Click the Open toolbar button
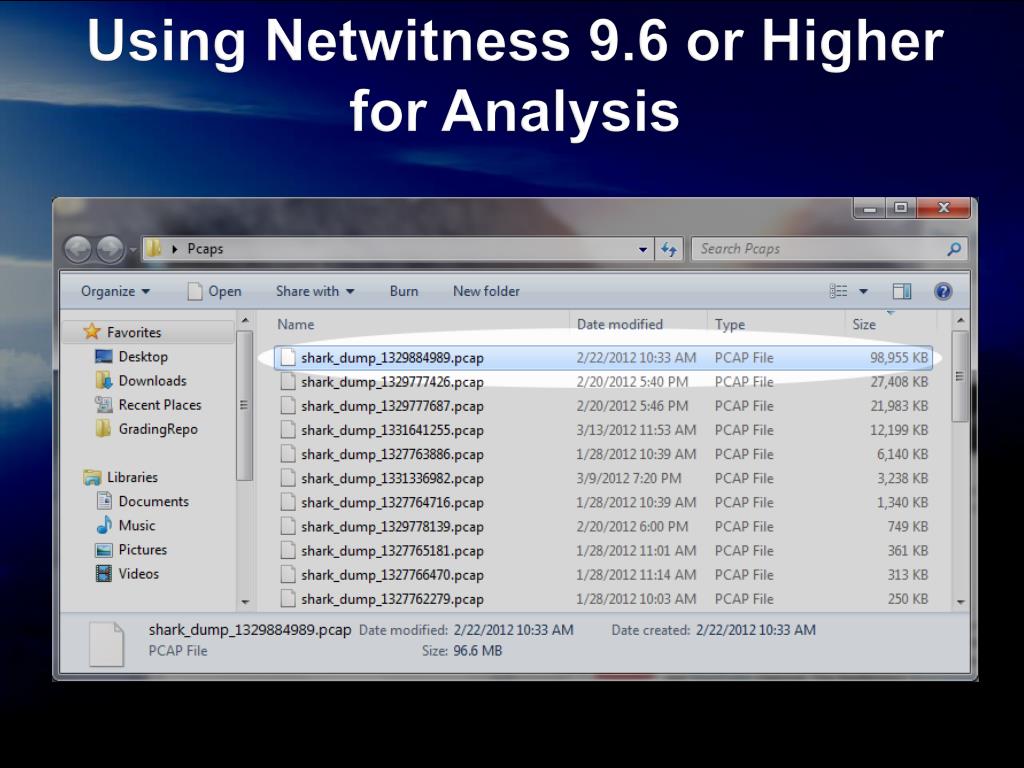 tap(215, 291)
